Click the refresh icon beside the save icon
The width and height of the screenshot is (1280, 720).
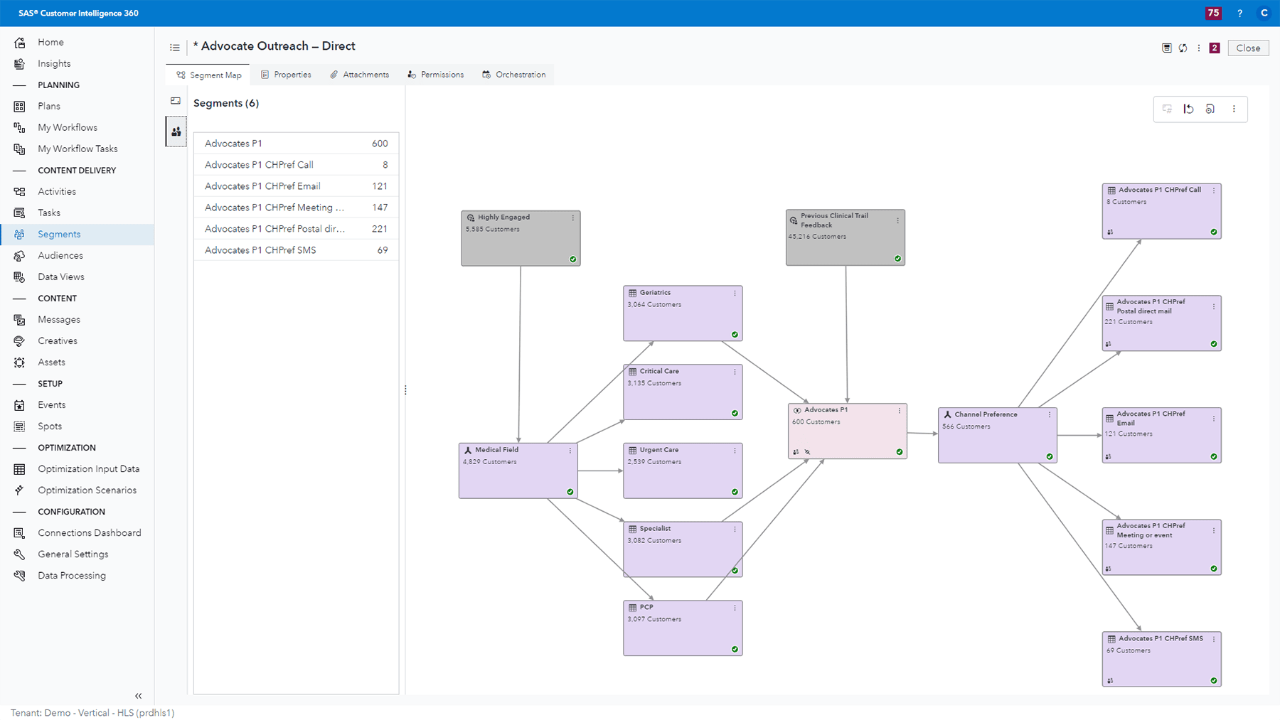[x=1183, y=48]
